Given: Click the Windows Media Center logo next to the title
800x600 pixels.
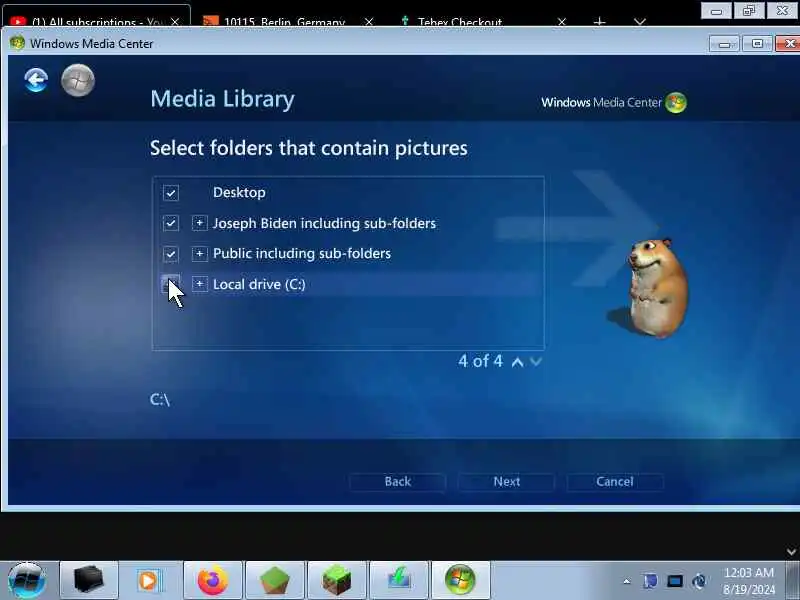Looking at the screenshot, I should (676, 103).
